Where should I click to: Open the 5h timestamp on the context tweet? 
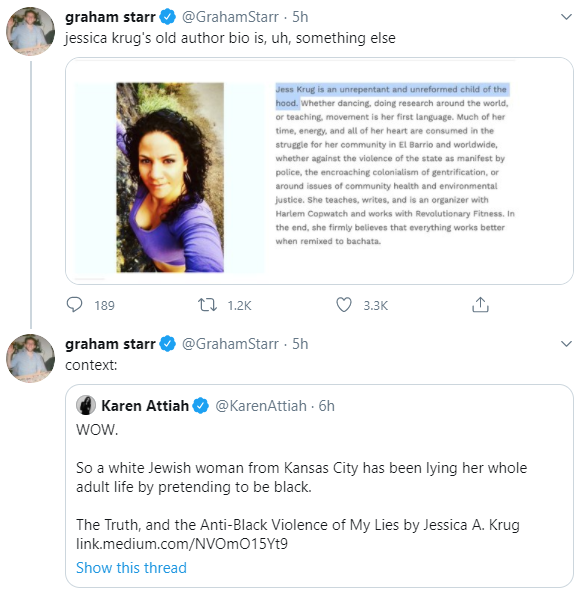300,344
